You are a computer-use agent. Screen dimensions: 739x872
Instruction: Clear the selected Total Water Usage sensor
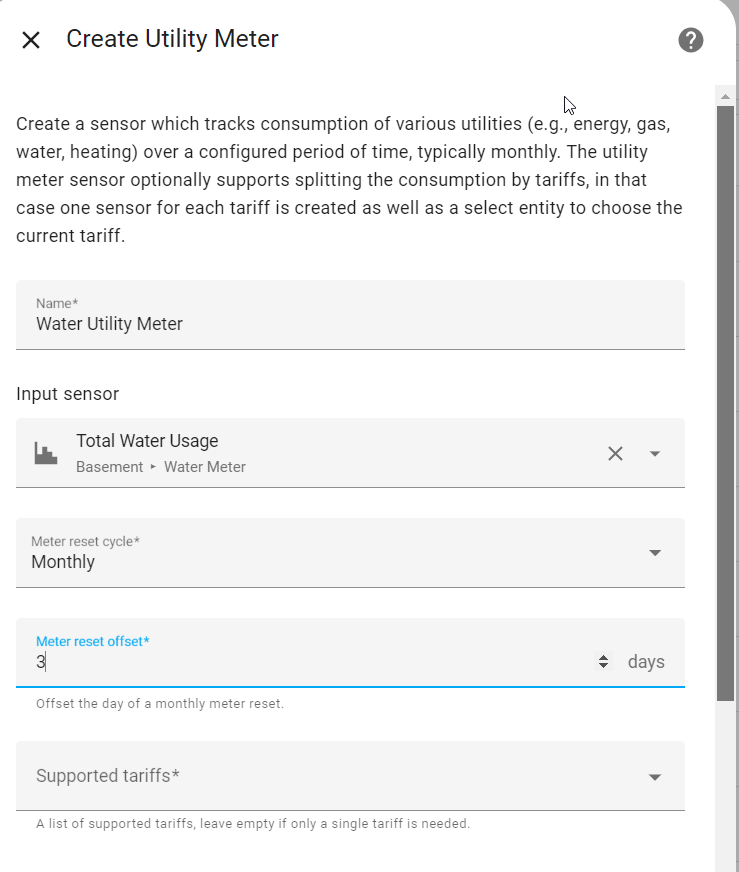(615, 454)
